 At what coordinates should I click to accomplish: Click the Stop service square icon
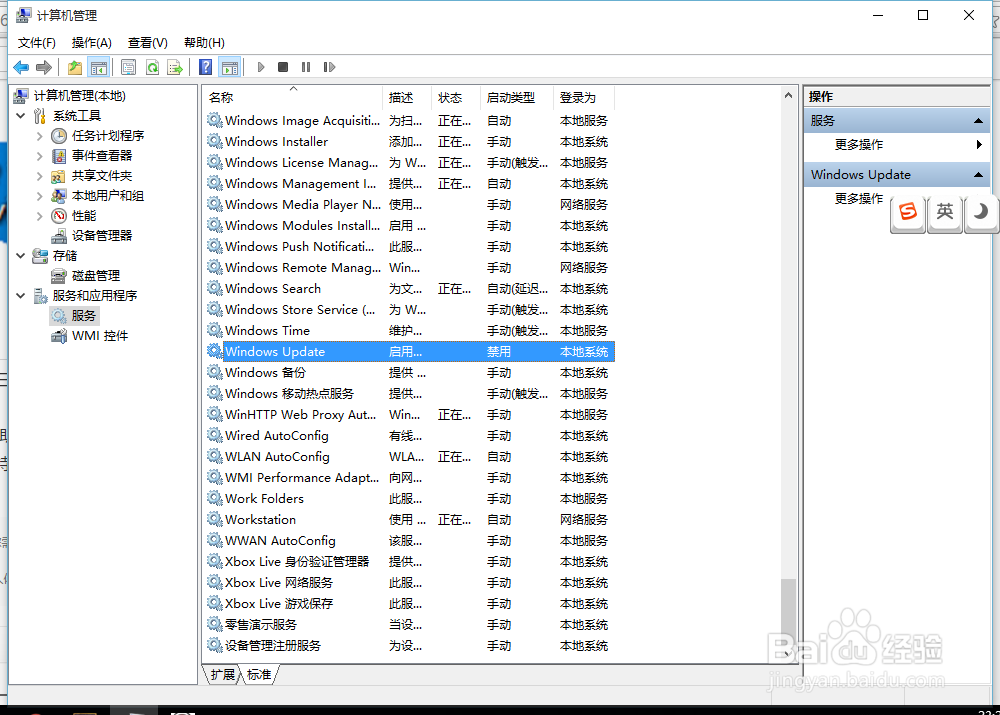click(x=283, y=67)
